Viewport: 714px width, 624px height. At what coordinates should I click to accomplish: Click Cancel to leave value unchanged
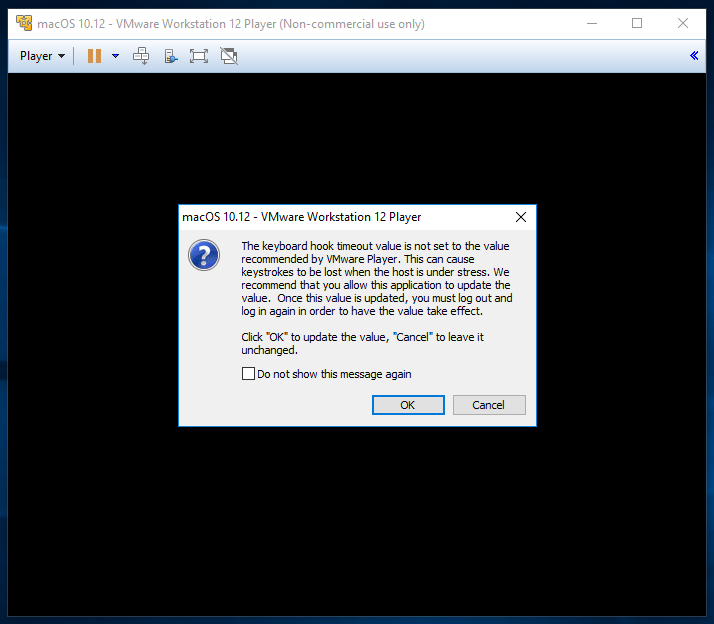489,405
